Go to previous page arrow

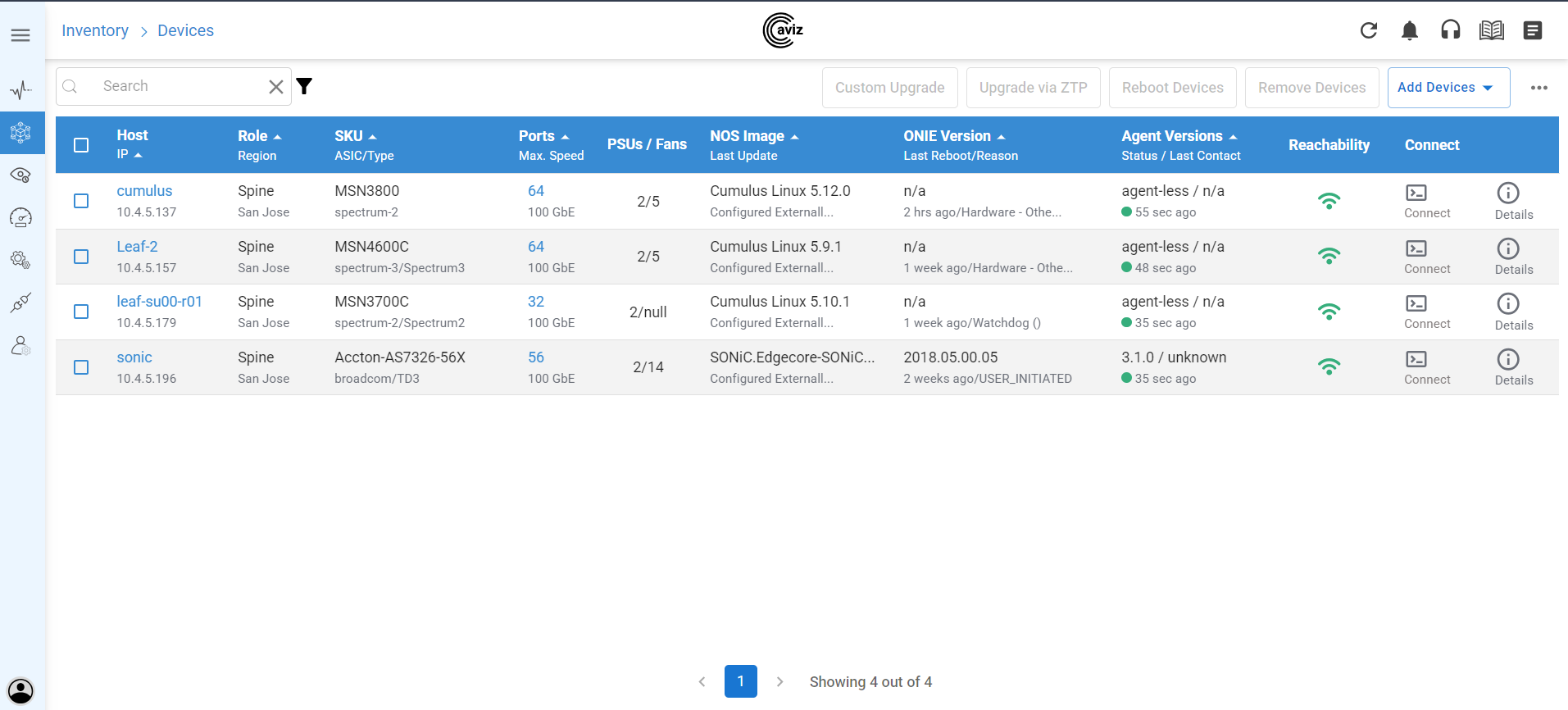point(702,681)
